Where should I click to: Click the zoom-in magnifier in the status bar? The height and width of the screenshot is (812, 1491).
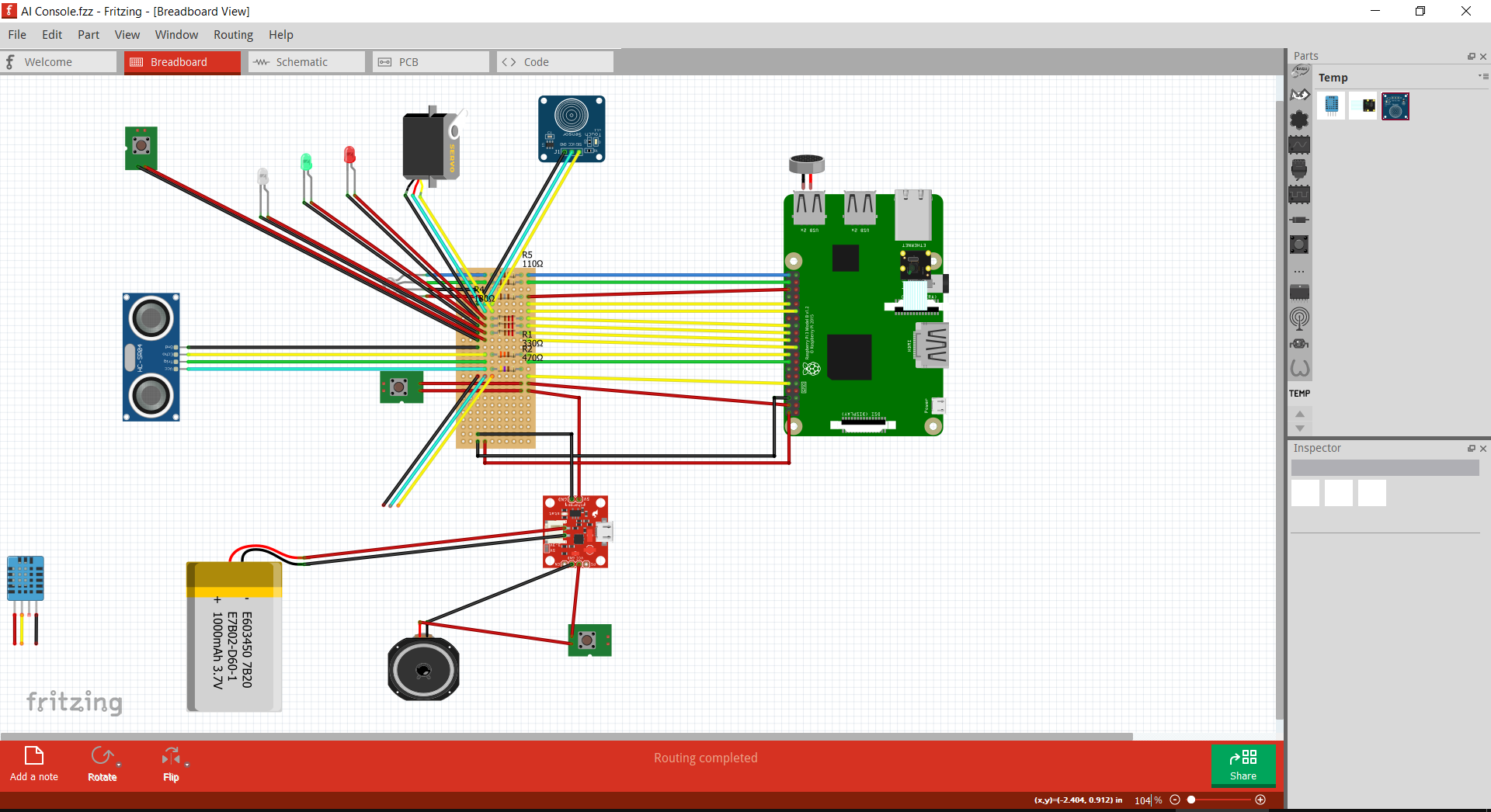[x=1260, y=800]
